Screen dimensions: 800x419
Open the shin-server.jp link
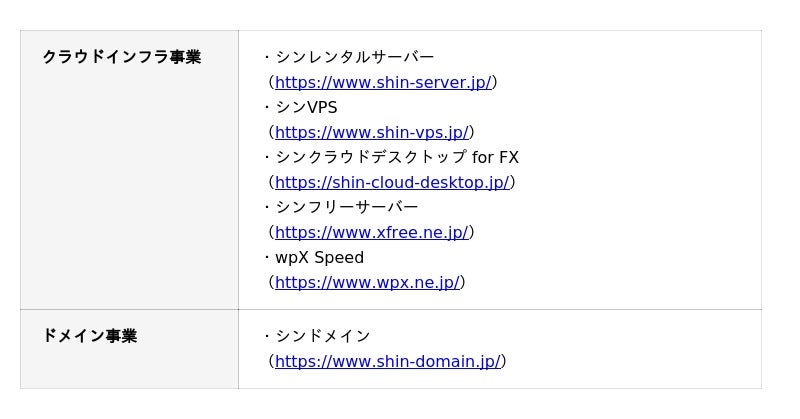click(383, 82)
